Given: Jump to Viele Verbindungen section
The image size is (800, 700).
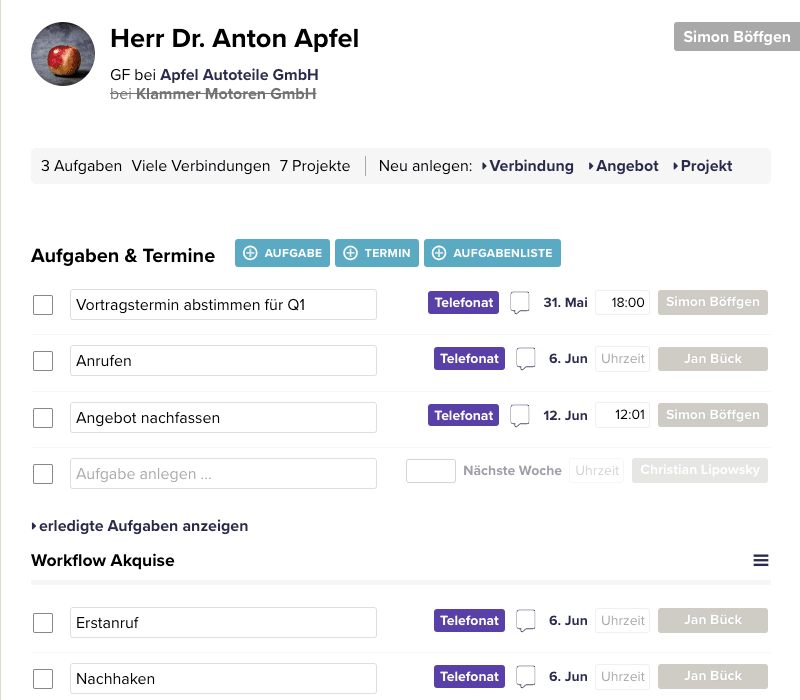Looking at the screenshot, I should tap(201, 166).
